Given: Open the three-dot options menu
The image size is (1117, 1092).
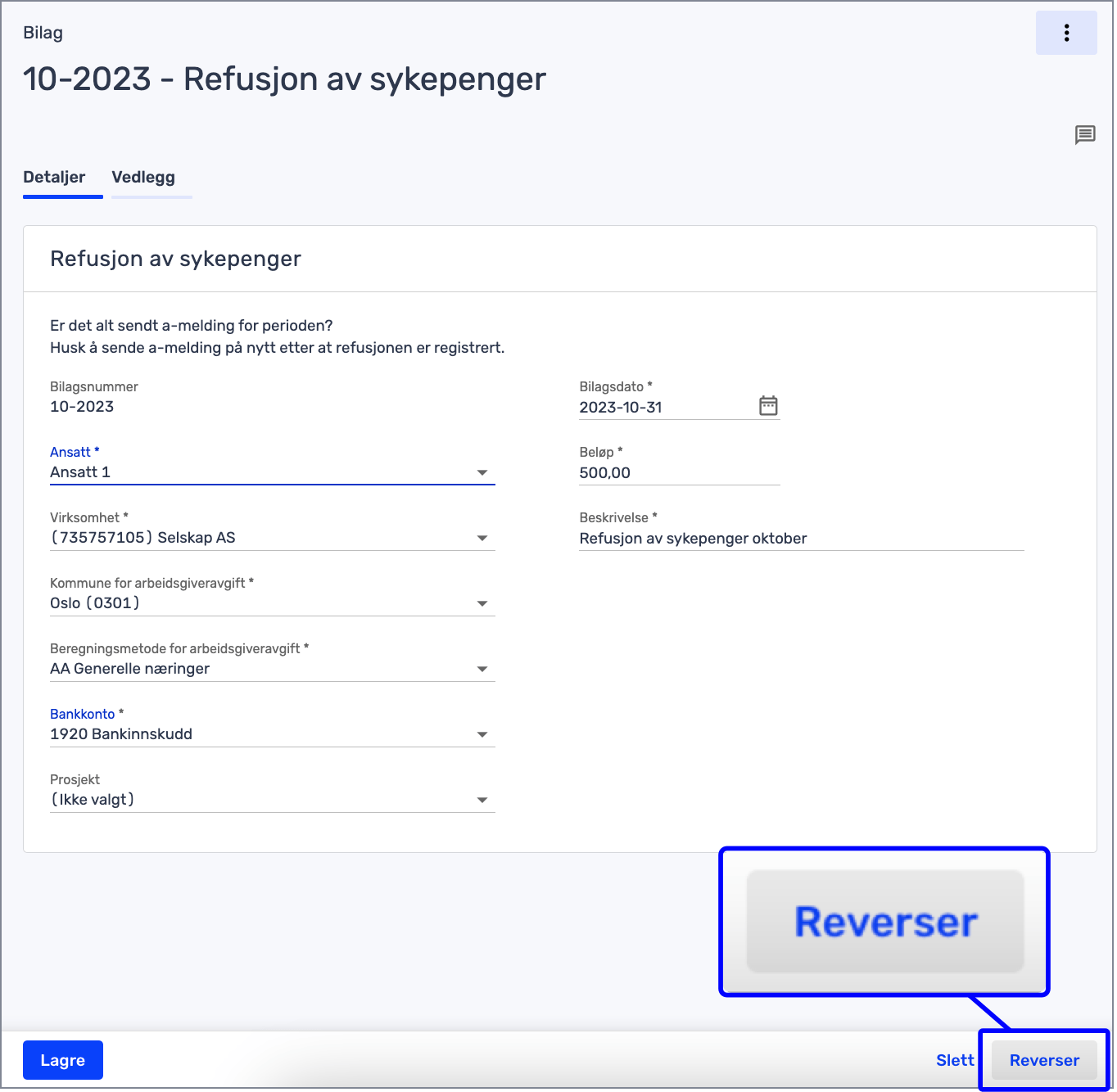Looking at the screenshot, I should [x=1066, y=33].
